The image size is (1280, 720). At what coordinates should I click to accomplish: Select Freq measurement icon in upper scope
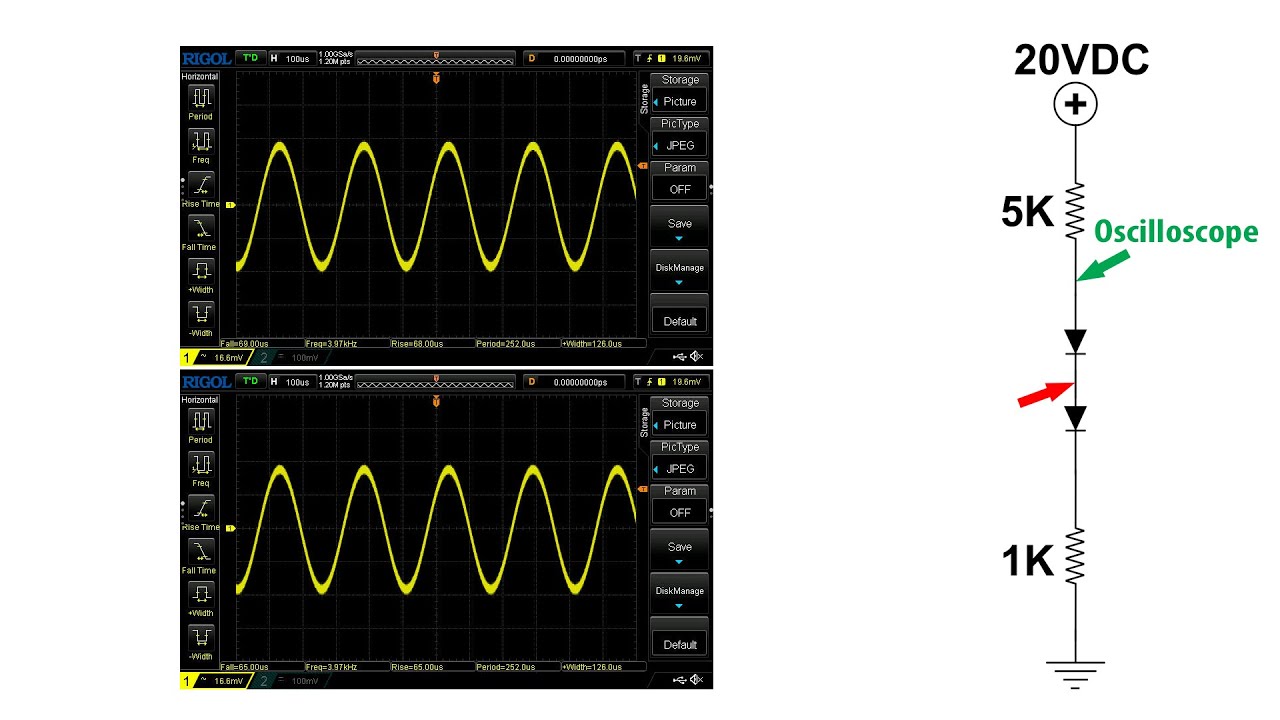pos(202,140)
